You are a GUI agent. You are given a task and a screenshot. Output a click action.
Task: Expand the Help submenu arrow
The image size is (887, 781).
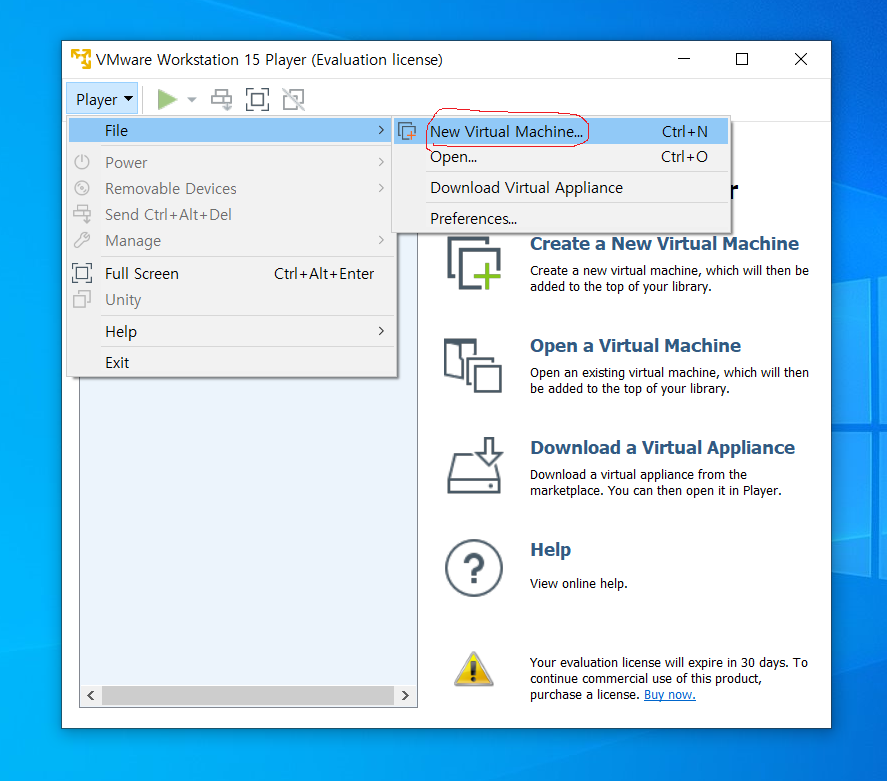(381, 331)
